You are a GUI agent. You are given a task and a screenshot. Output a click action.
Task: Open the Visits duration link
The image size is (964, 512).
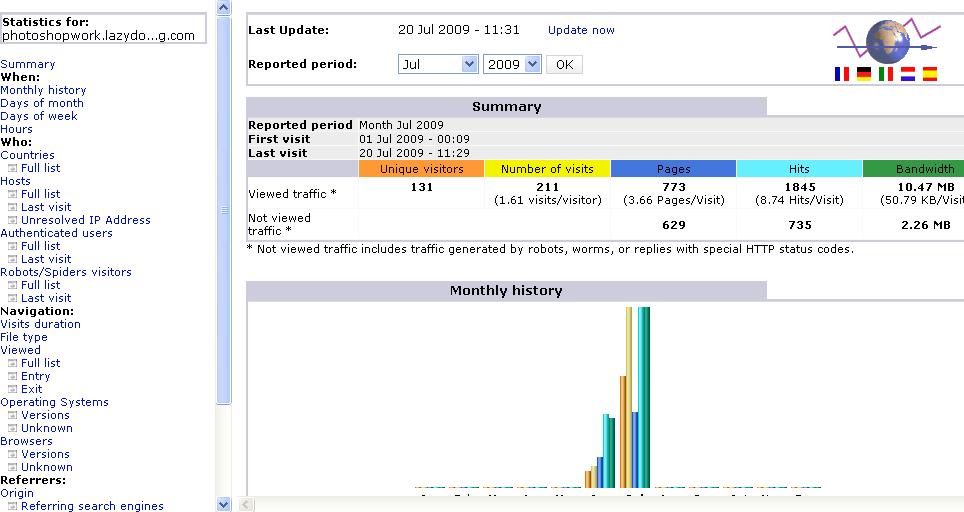[41, 324]
